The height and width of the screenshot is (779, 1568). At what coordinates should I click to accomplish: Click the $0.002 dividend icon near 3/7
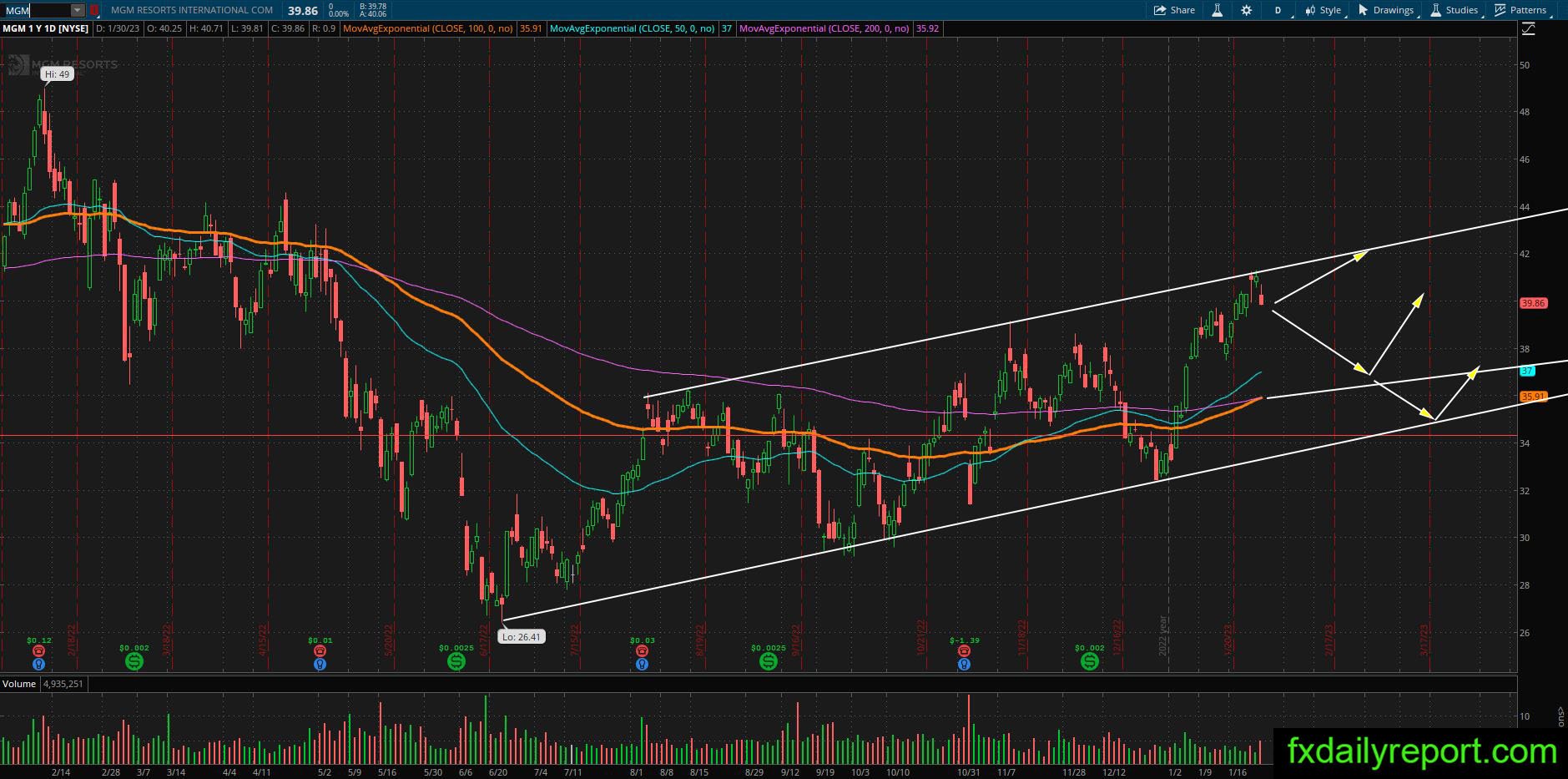pyautogui.click(x=134, y=661)
